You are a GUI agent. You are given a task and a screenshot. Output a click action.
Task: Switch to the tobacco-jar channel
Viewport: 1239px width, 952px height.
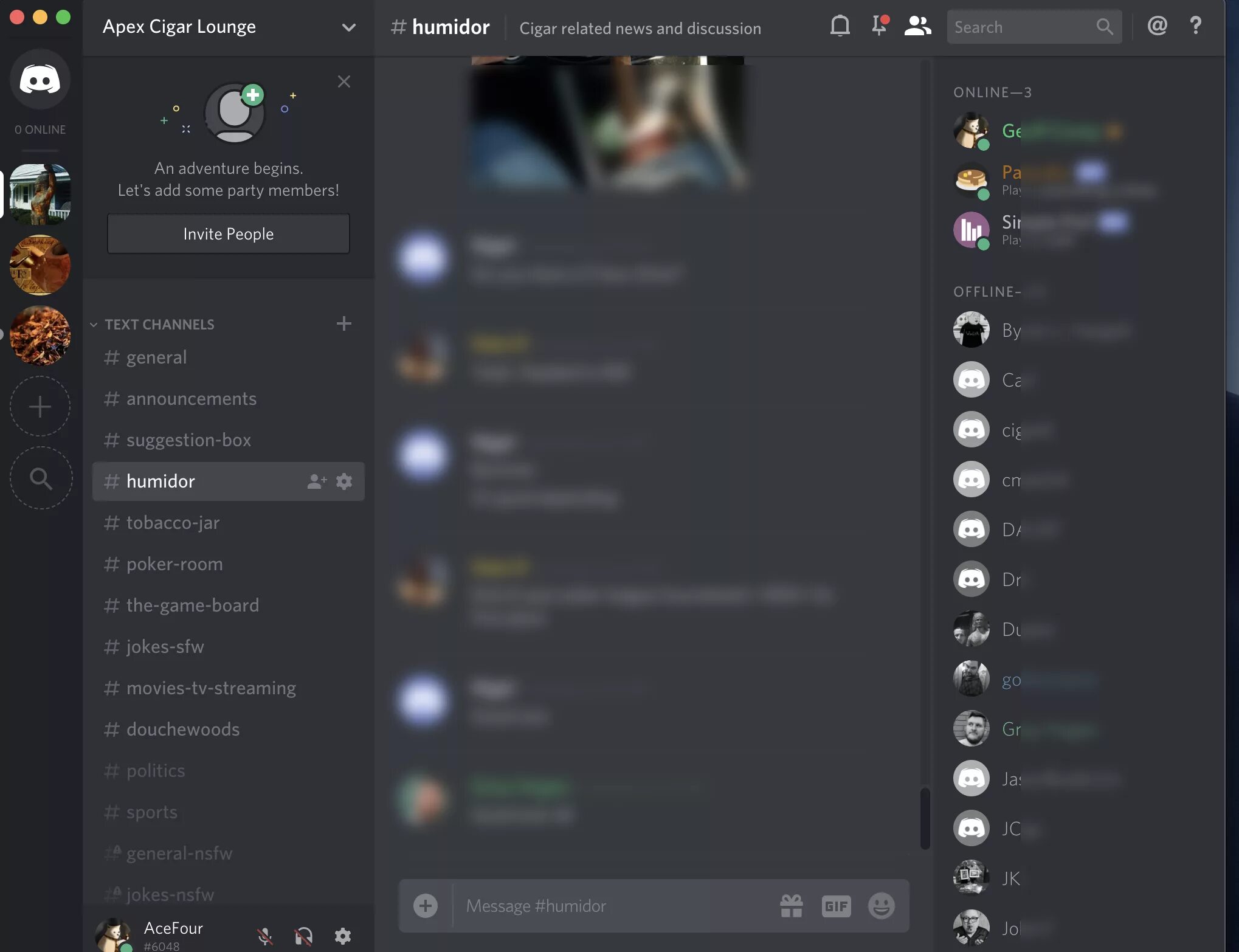173,523
